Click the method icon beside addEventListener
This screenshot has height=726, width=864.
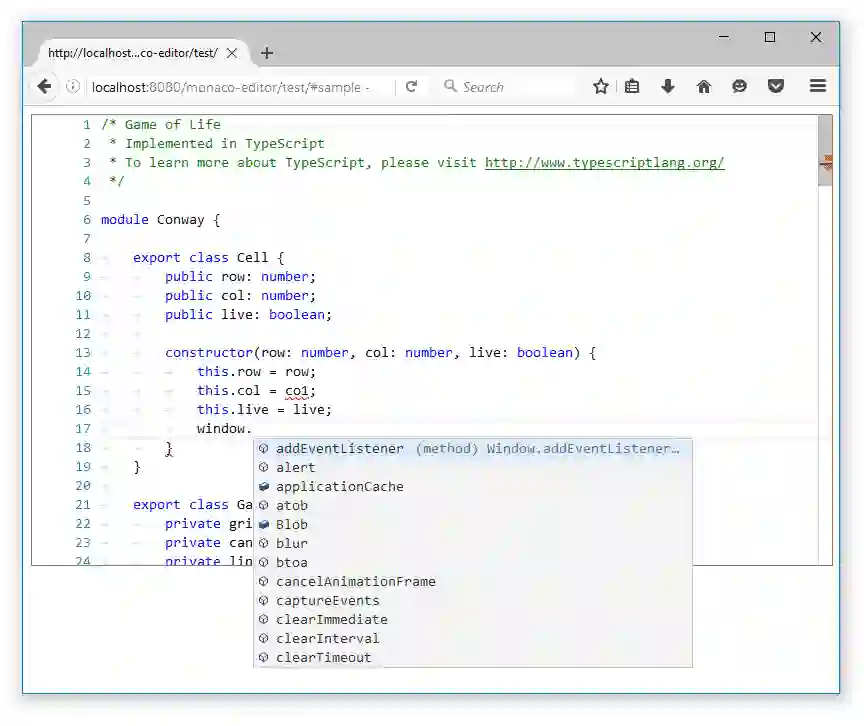[x=263, y=448]
